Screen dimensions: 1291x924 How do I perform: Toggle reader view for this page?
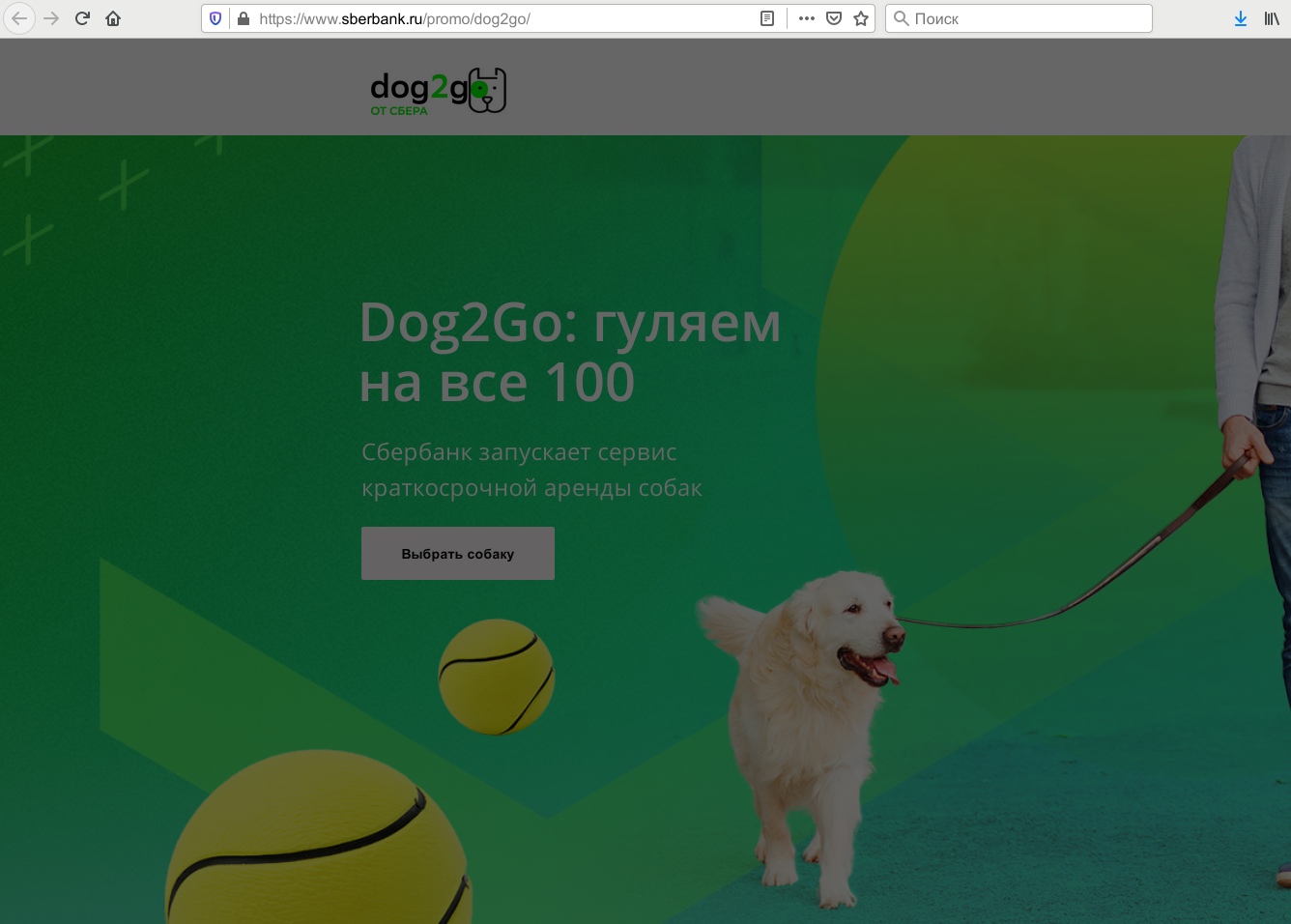pyautogui.click(x=767, y=18)
